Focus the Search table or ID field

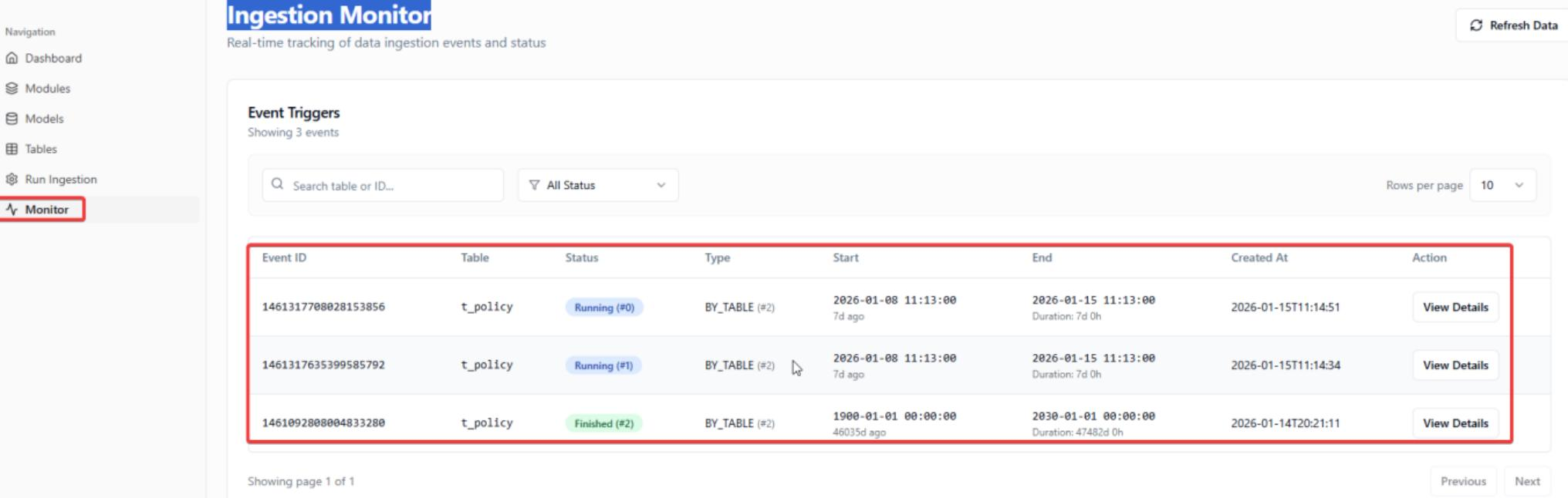tap(383, 185)
